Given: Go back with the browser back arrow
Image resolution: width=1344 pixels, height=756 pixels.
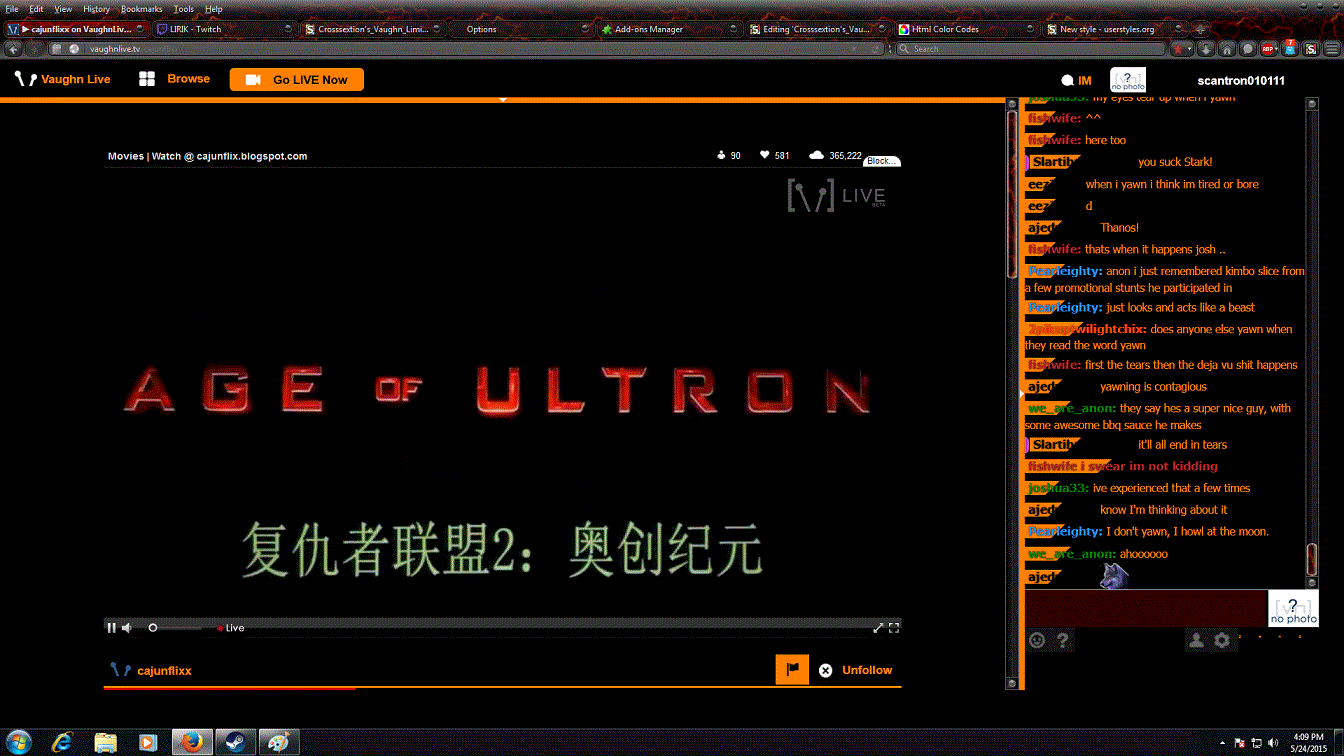Looking at the screenshot, I should pyautogui.click(x=14, y=49).
